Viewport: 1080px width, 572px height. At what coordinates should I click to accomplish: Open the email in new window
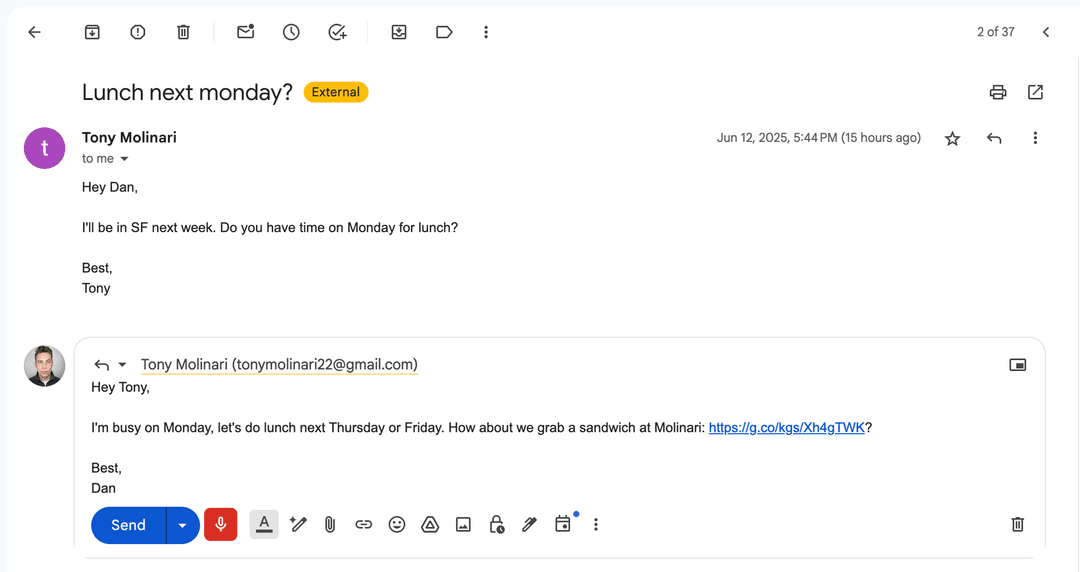click(1035, 92)
